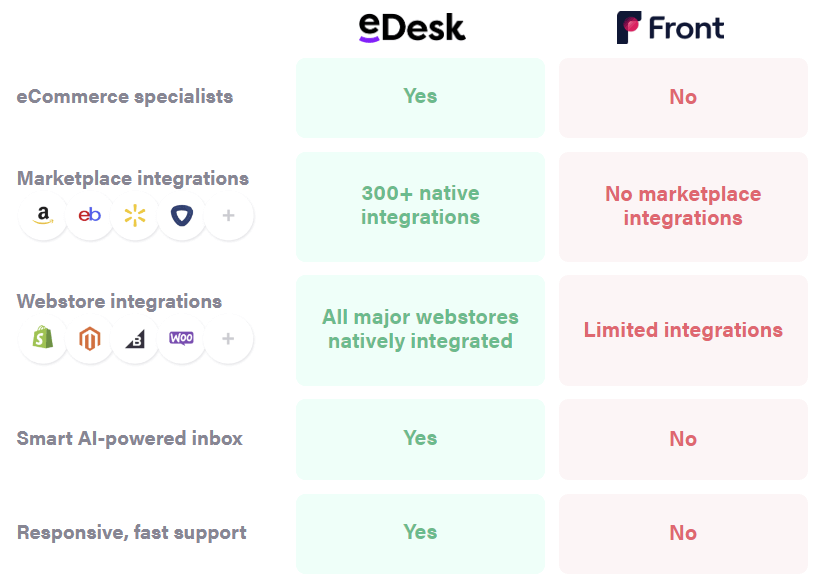Click the Walmart spark icon
Image resolution: width=822 pixels, height=585 pixels.
pos(135,215)
